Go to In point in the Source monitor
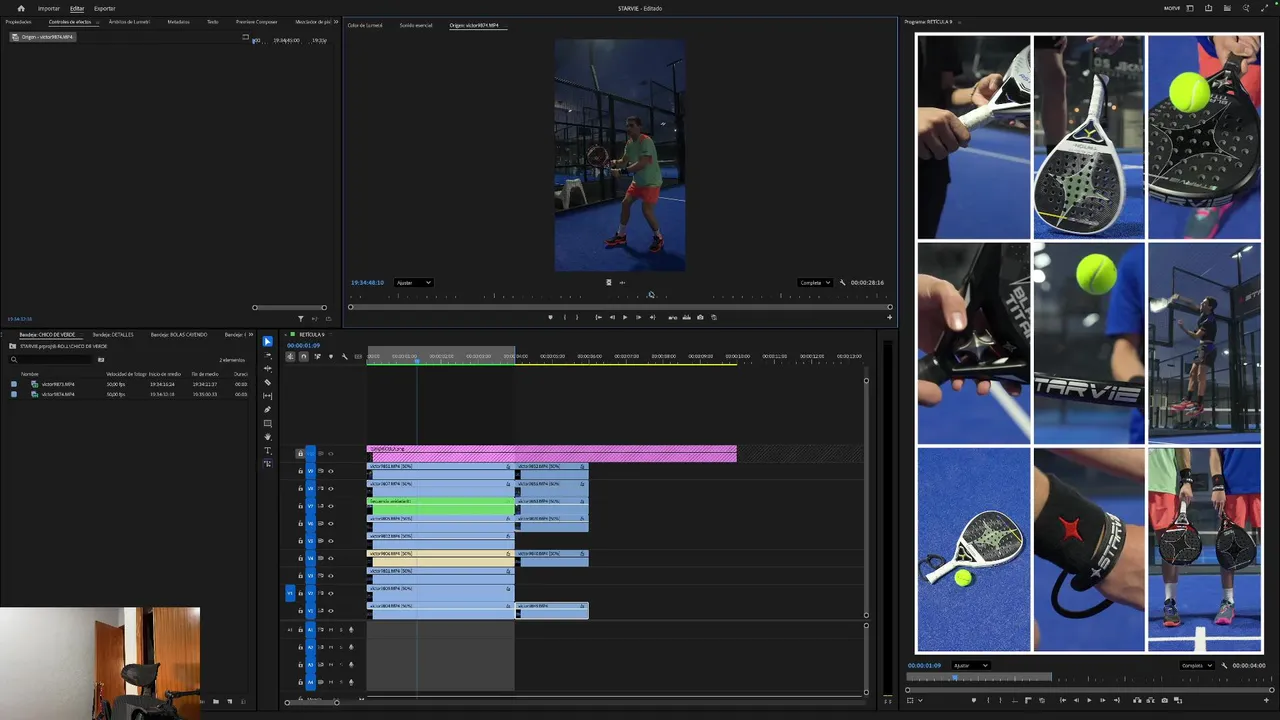 (598, 317)
